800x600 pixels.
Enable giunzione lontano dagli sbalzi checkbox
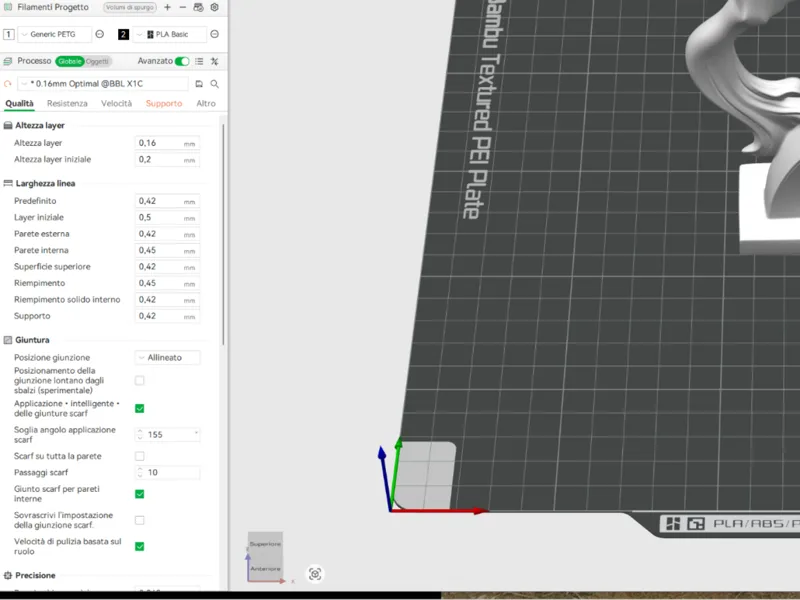(139, 381)
